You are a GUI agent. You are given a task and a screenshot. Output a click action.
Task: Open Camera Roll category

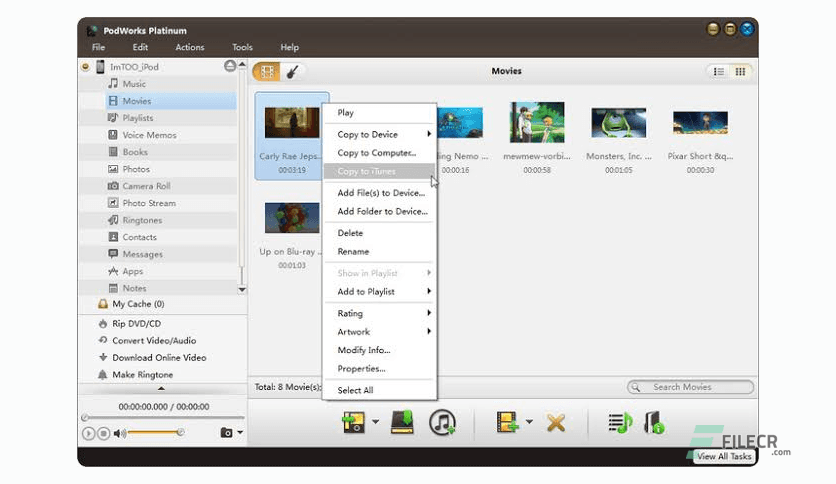pyautogui.click(x=146, y=186)
